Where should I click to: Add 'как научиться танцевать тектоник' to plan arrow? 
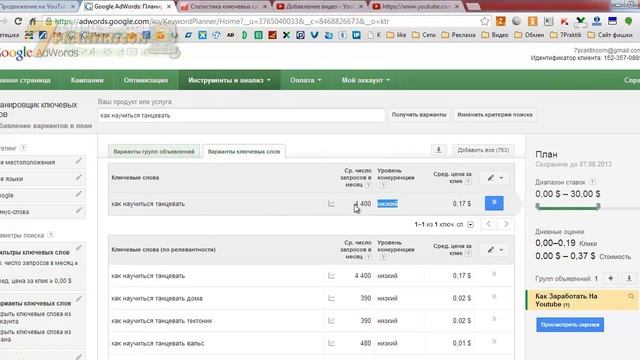coord(494,319)
